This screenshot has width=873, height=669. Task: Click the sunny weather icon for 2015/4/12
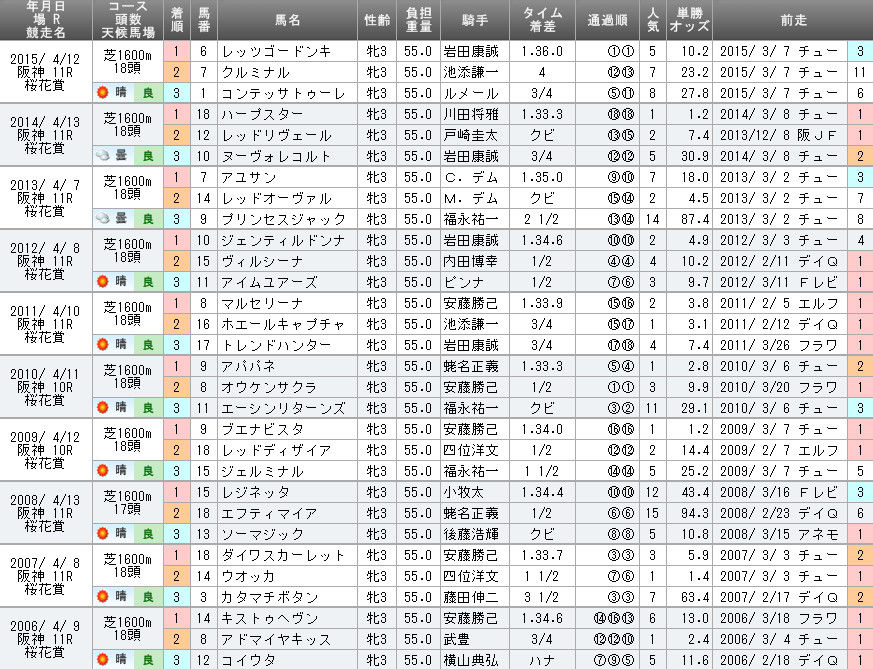tap(102, 92)
